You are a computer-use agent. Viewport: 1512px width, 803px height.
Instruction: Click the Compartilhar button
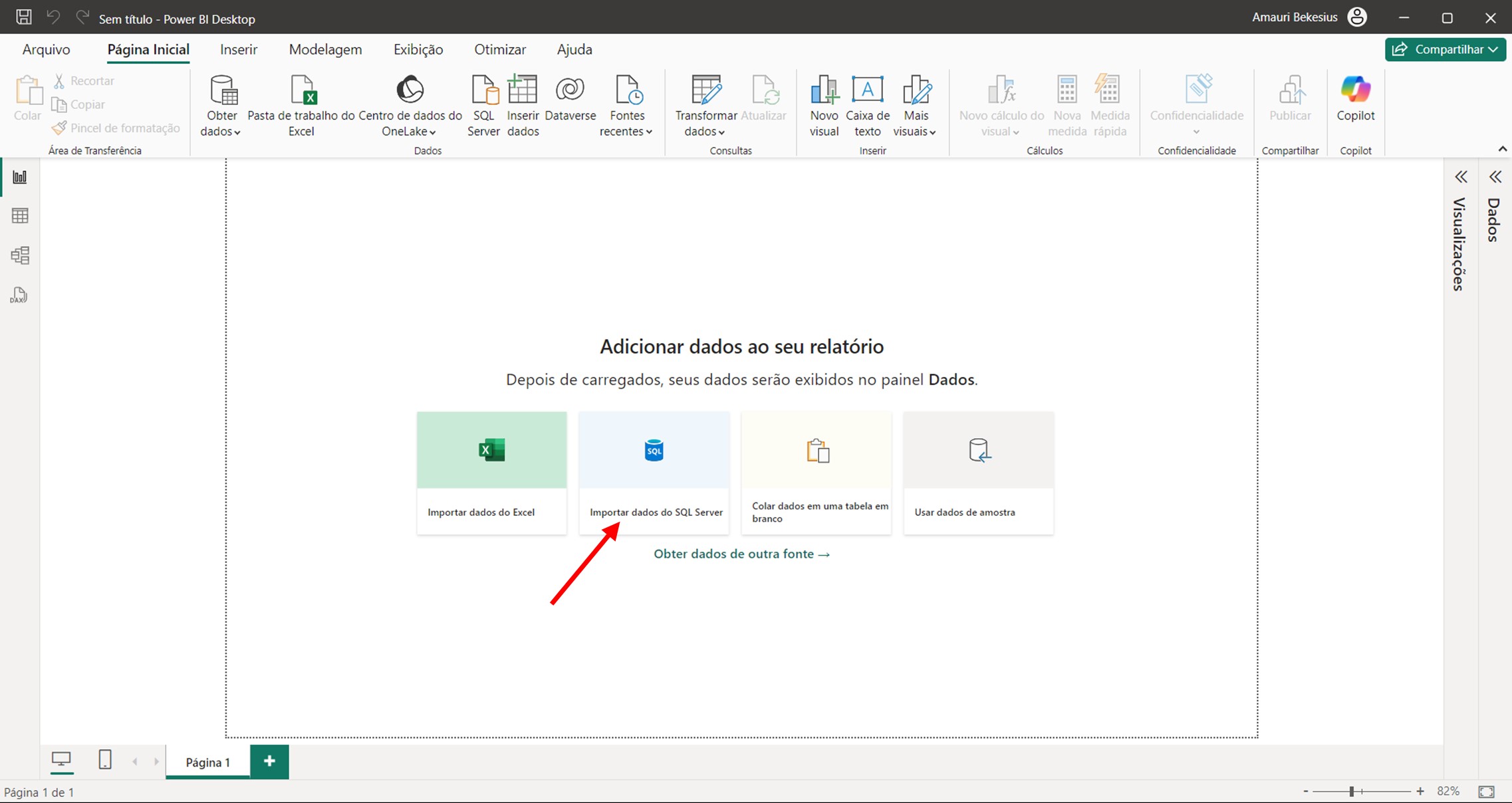click(x=1445, y=49)
